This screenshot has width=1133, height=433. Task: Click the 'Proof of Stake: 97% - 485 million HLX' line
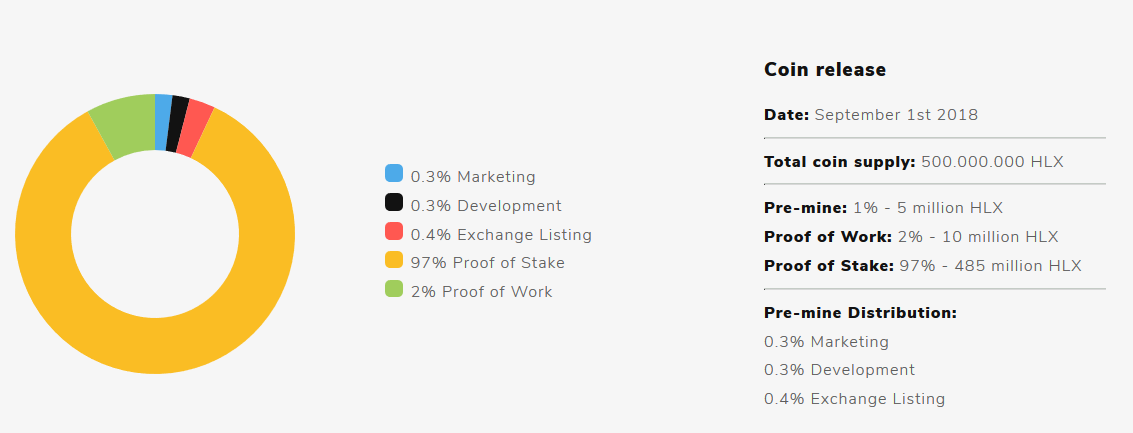[923, 266]
